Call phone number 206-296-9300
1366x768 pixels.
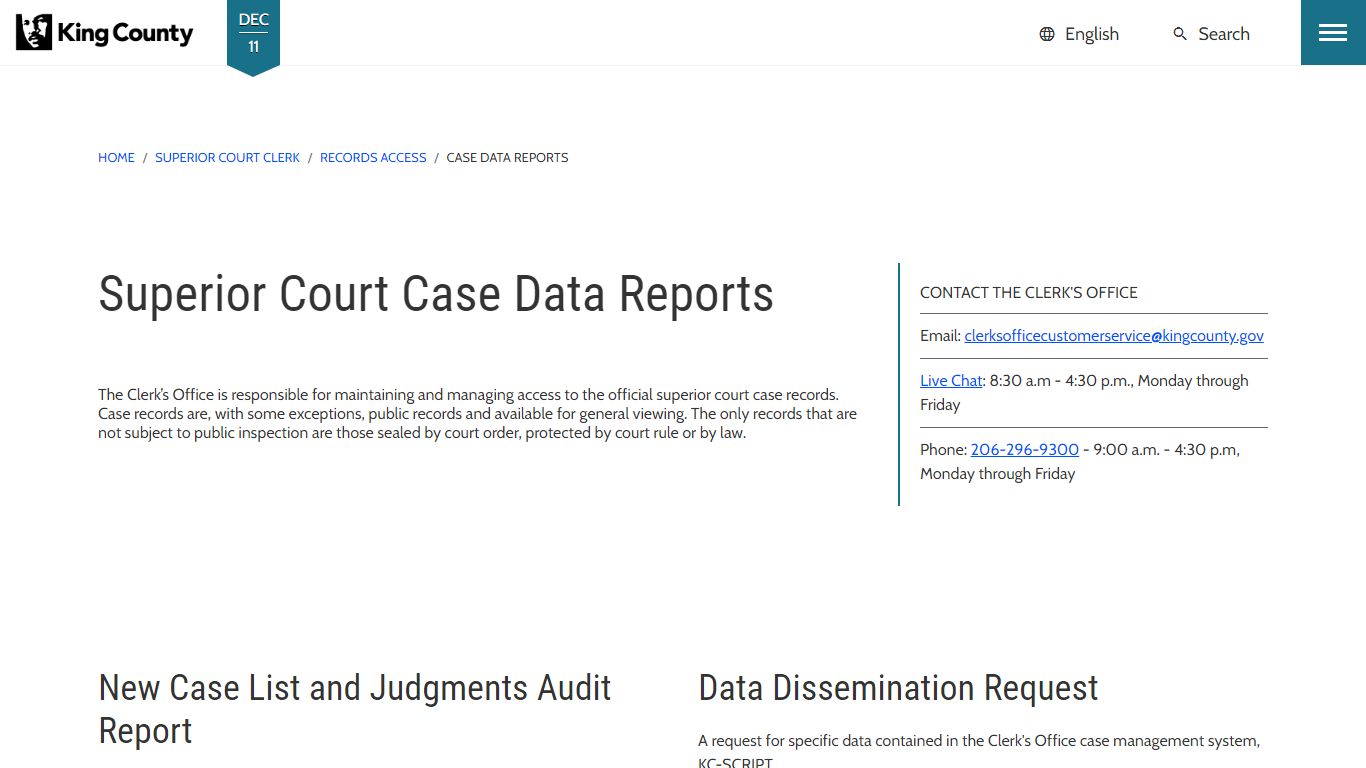[x=1024, y=450]
